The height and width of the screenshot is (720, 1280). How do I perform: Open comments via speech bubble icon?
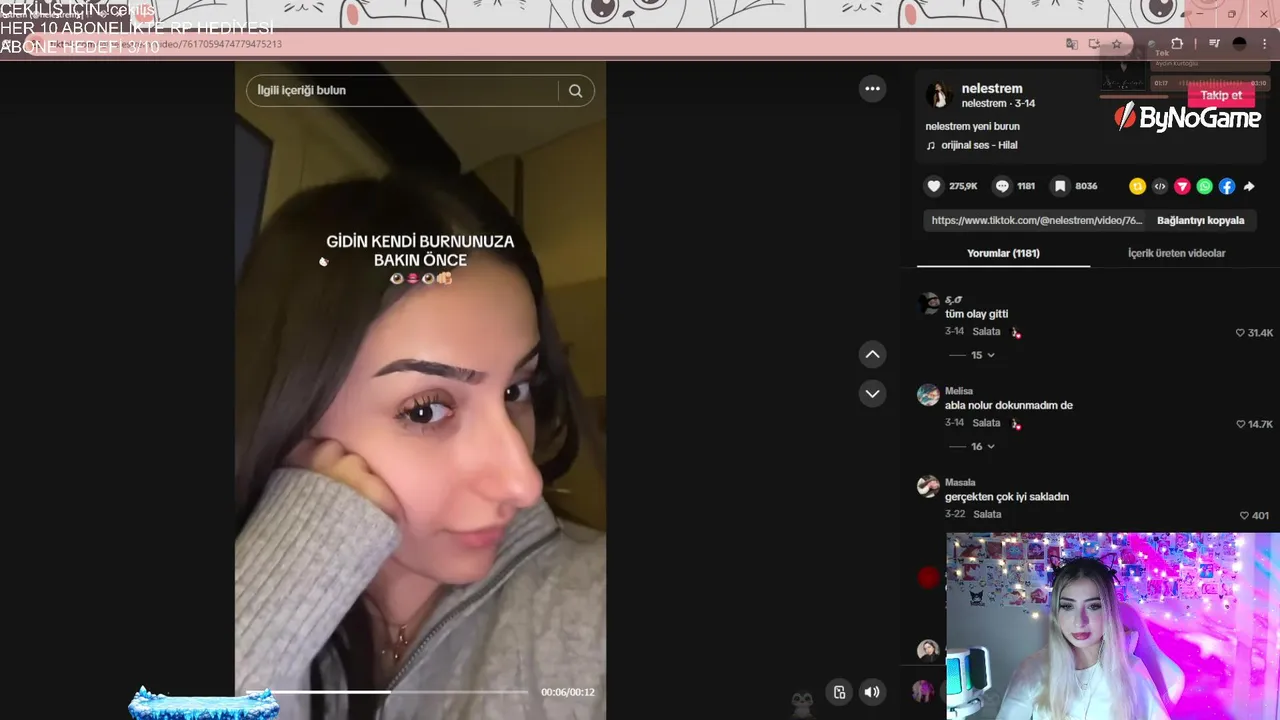1002,186
